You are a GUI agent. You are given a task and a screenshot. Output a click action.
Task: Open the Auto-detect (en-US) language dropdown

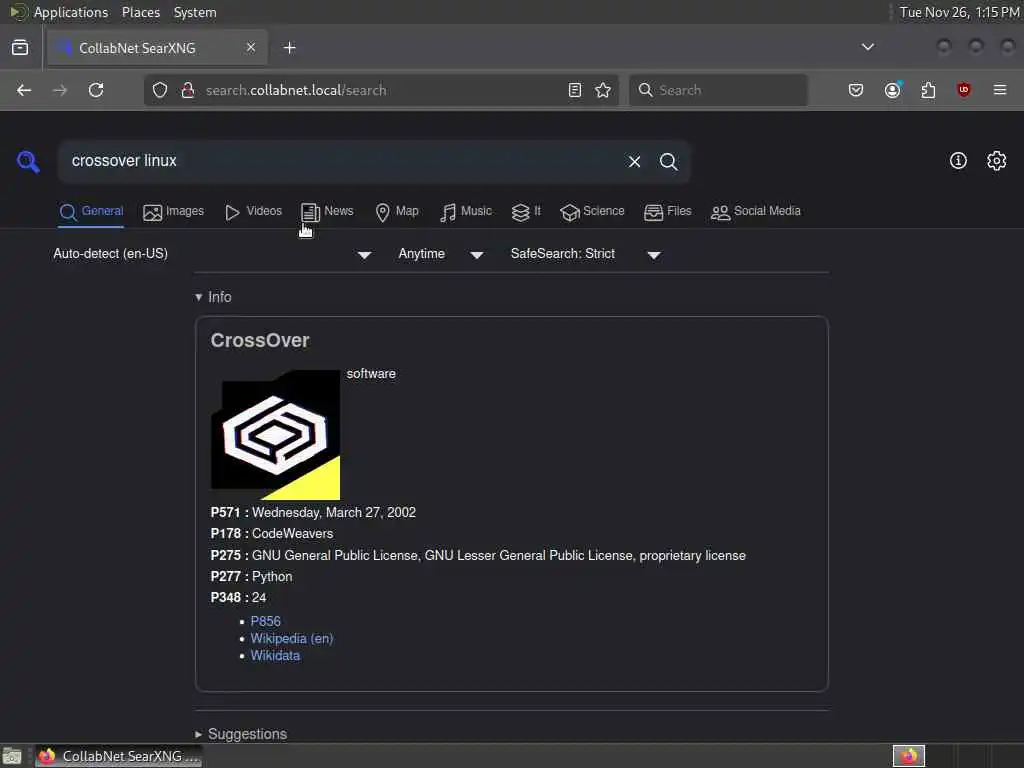(x=212, y=254)
